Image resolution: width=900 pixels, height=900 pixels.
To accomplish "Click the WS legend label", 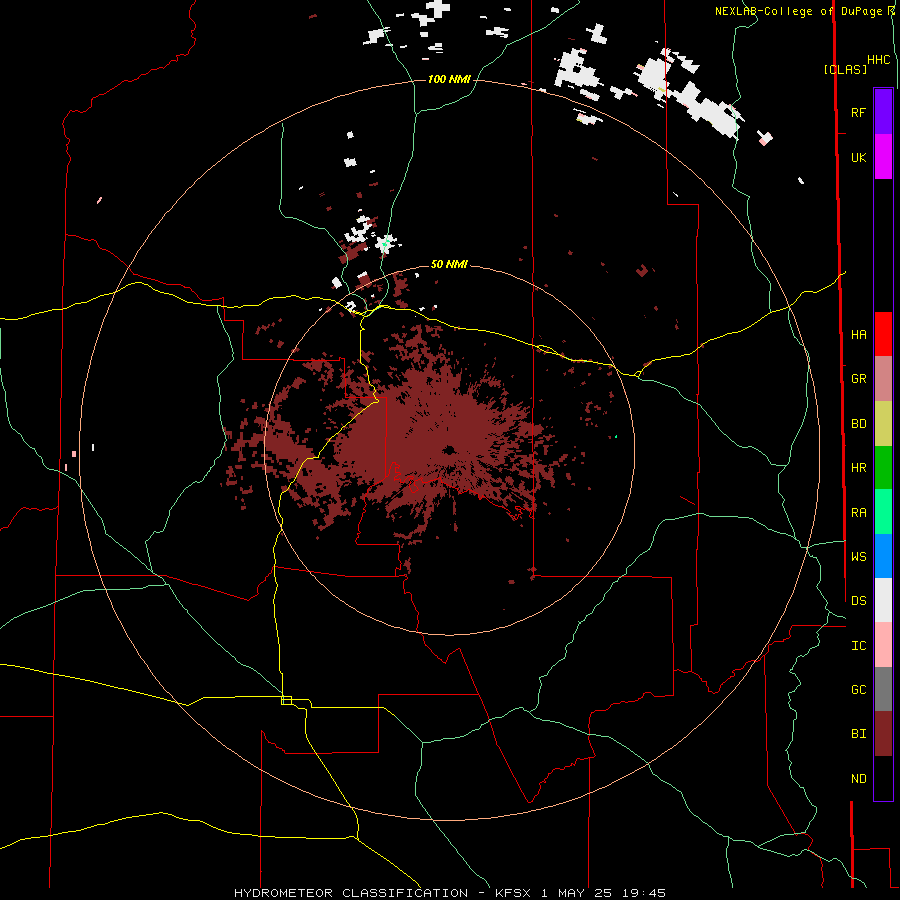I will (x=858, y=556).
